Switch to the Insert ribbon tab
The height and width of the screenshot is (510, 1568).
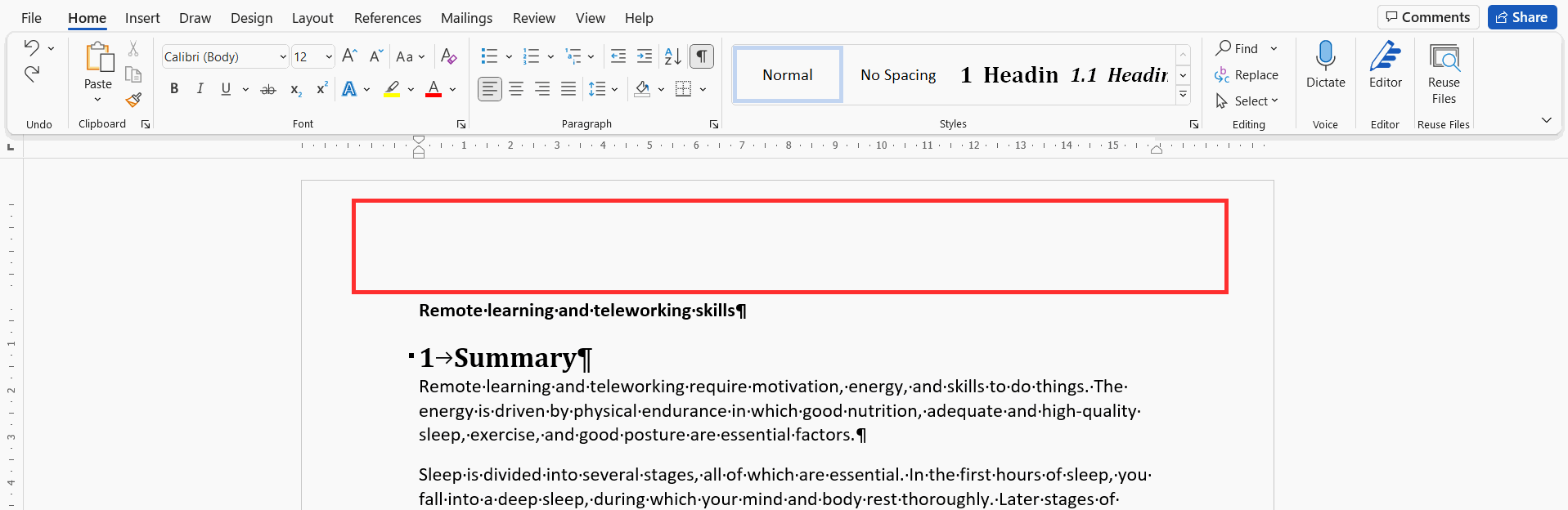click(x=142, y=18)
